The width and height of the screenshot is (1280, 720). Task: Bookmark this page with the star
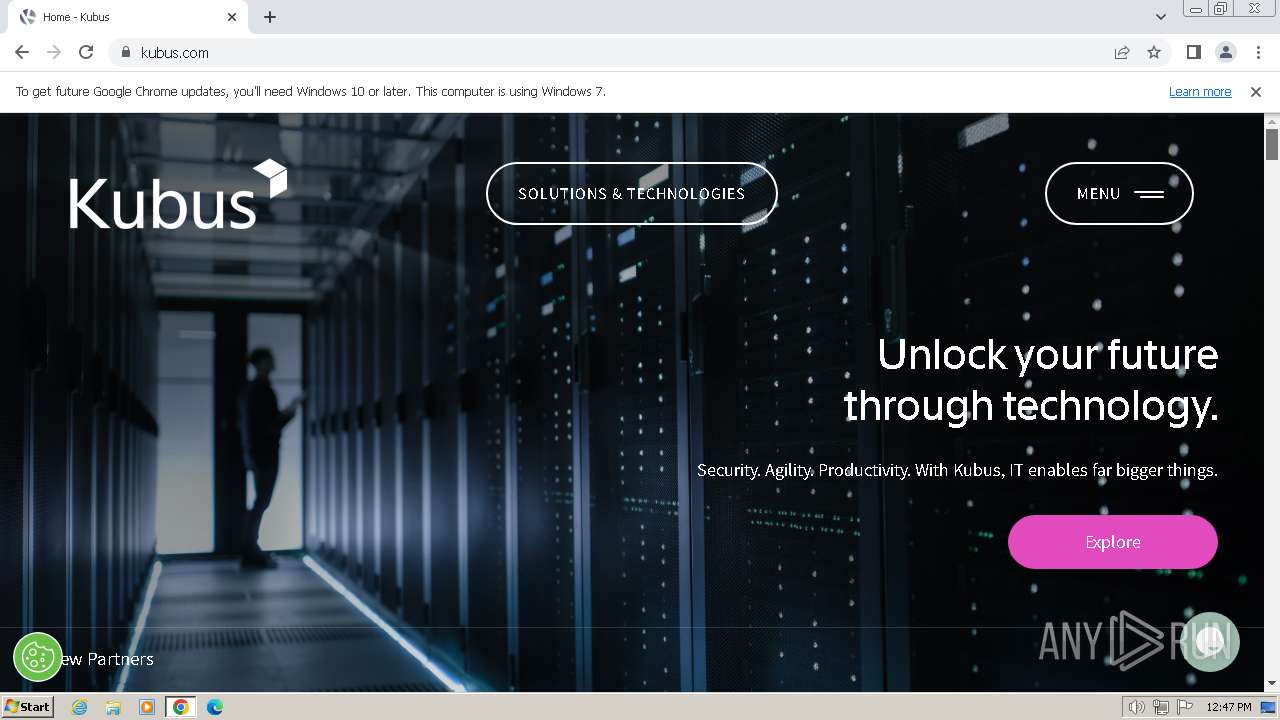(x=1154, y=52)
